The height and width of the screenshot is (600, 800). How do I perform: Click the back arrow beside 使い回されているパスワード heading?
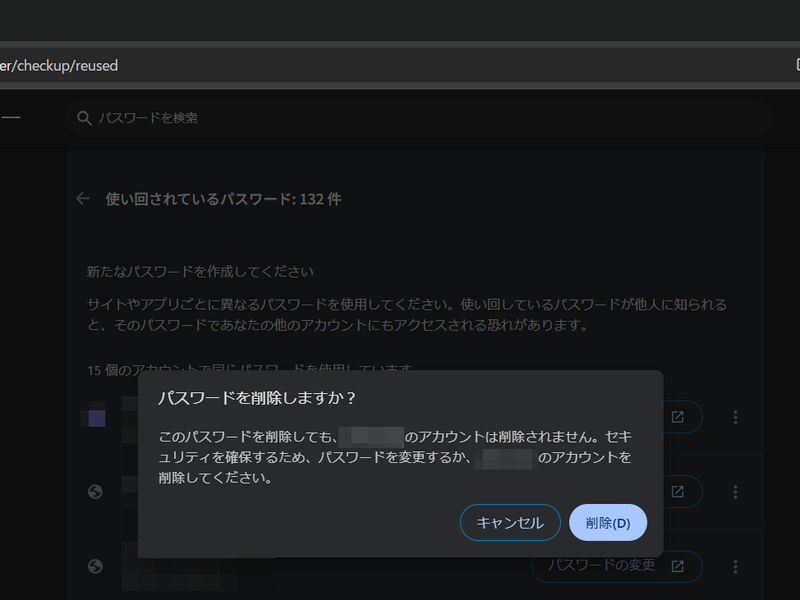82,198
